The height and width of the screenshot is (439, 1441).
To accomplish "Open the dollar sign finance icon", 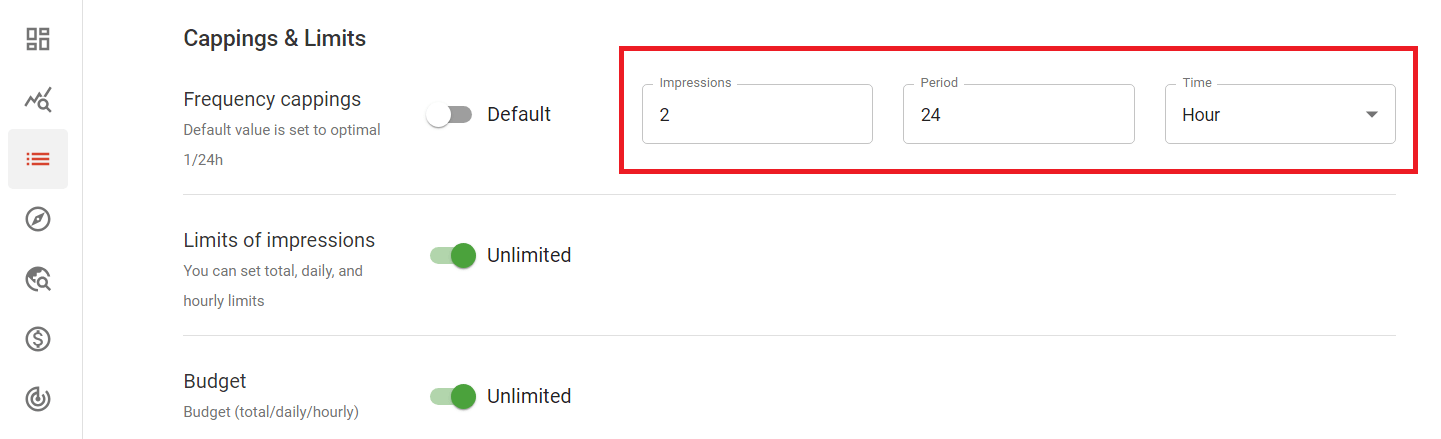I will point(38,339).
